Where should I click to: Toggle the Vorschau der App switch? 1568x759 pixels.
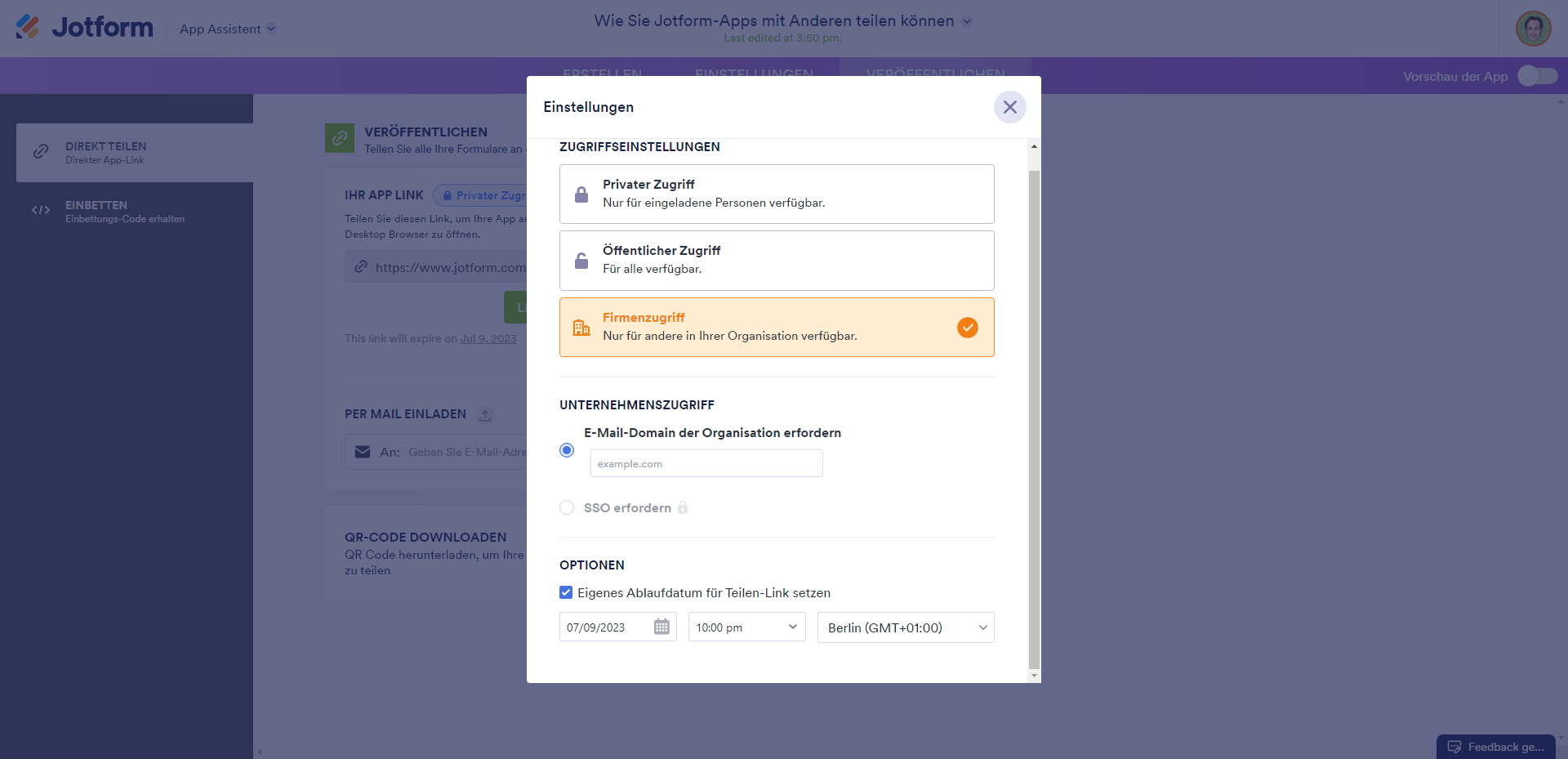[1537, 76]
